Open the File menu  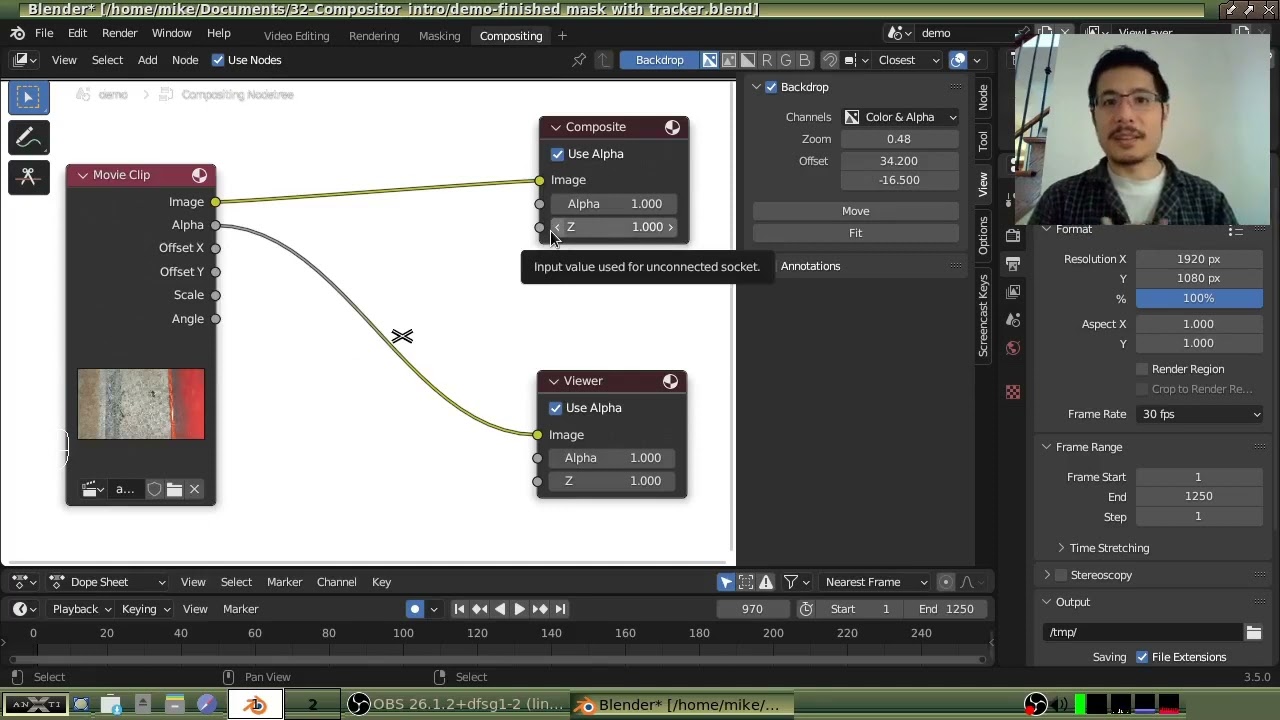tap(44, 33)
